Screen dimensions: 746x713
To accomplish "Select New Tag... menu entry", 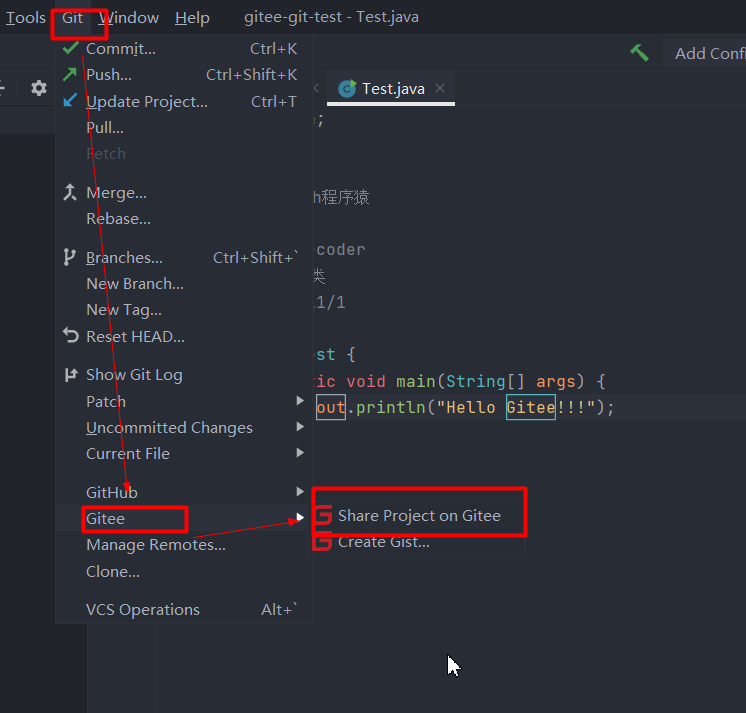I will [x=185, y=310].
